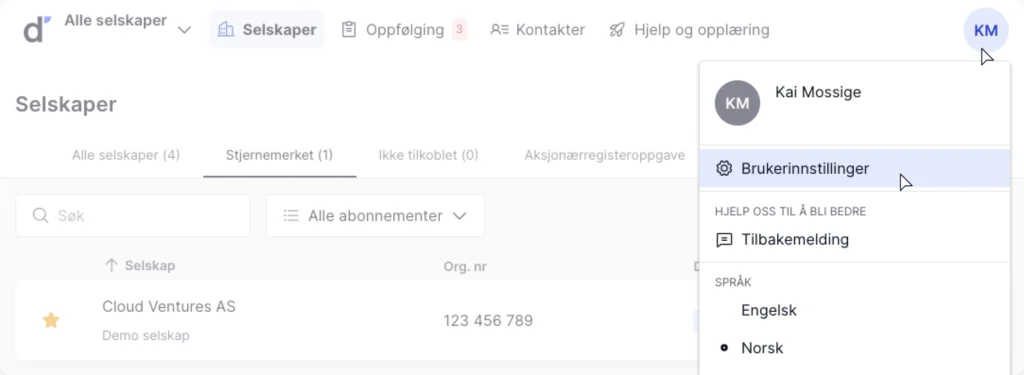Unstar the Cloud Ventures AS company
This screenshot has height=375, width=1024.
(51, 320)
